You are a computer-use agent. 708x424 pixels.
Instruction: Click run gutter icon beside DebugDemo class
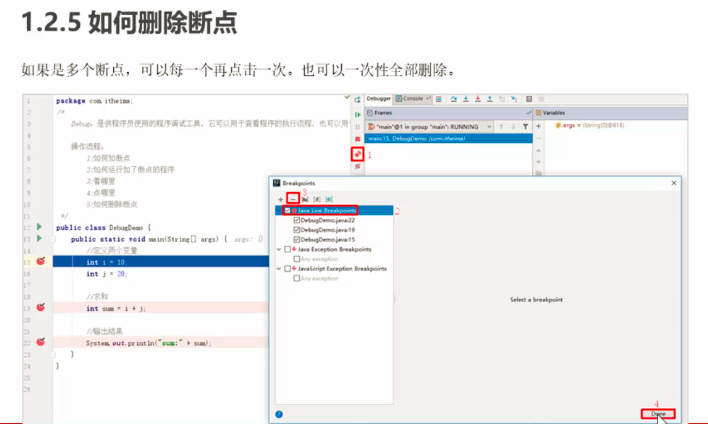pos(39,226)
